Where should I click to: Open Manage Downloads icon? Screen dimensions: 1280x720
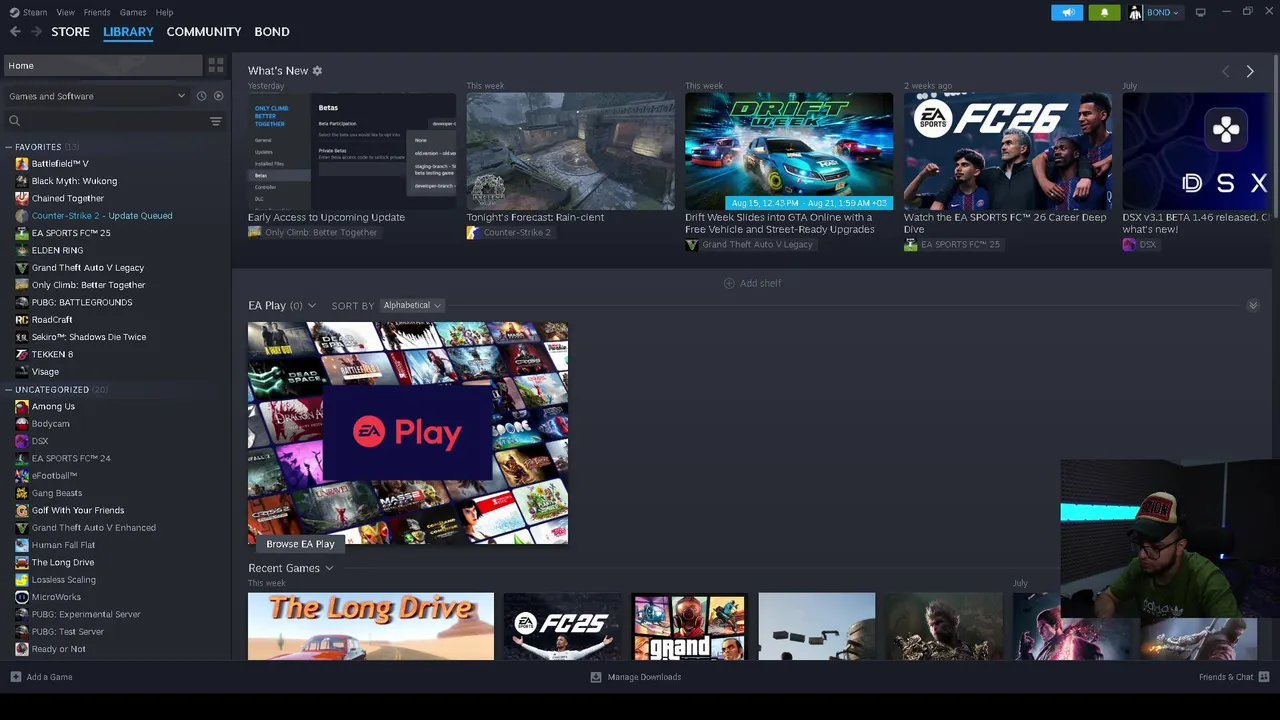coord(596,677)
